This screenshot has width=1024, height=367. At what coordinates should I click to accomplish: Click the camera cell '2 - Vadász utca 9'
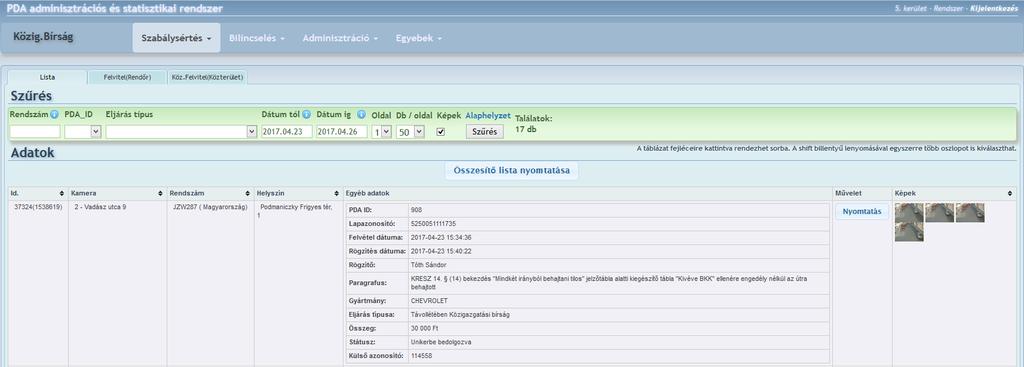100,207
